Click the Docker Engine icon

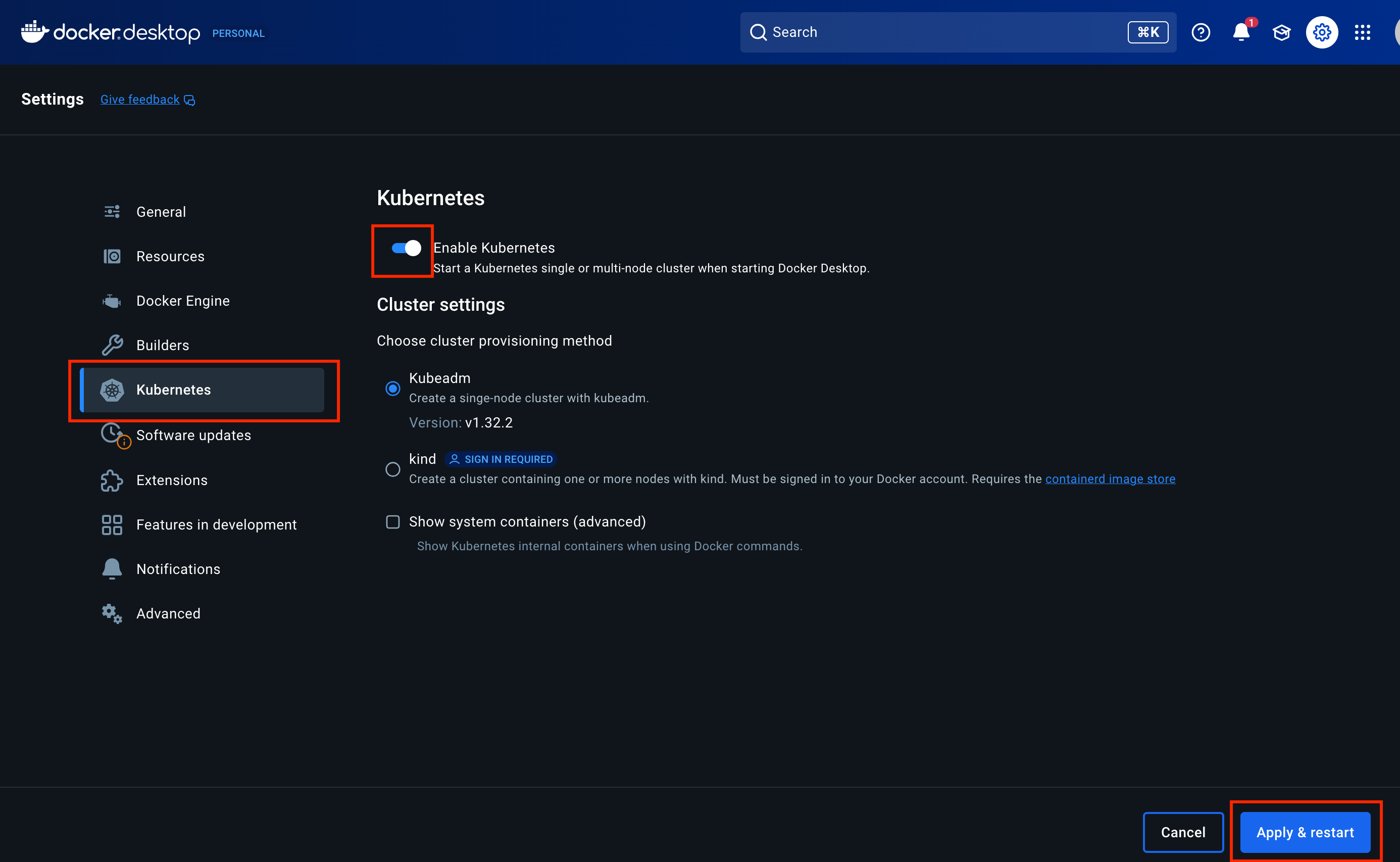(x=112, y=301)
